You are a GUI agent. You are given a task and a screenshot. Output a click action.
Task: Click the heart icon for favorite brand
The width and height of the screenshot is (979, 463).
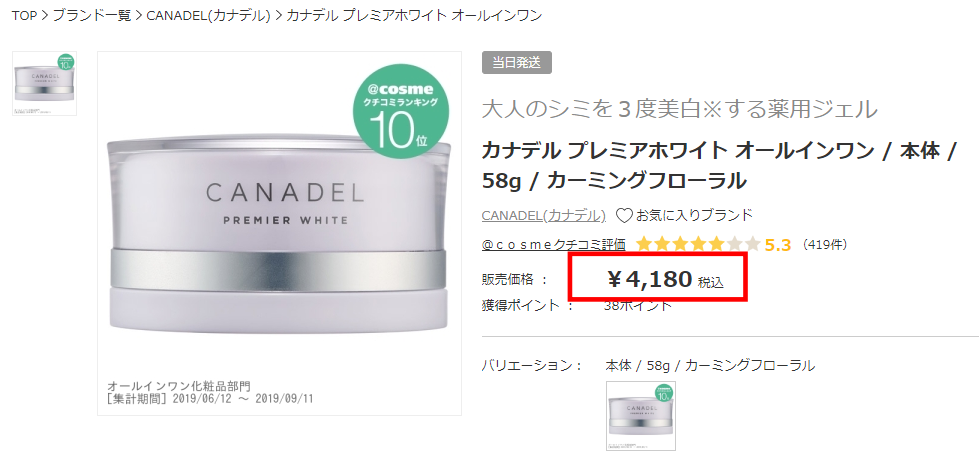624,216
